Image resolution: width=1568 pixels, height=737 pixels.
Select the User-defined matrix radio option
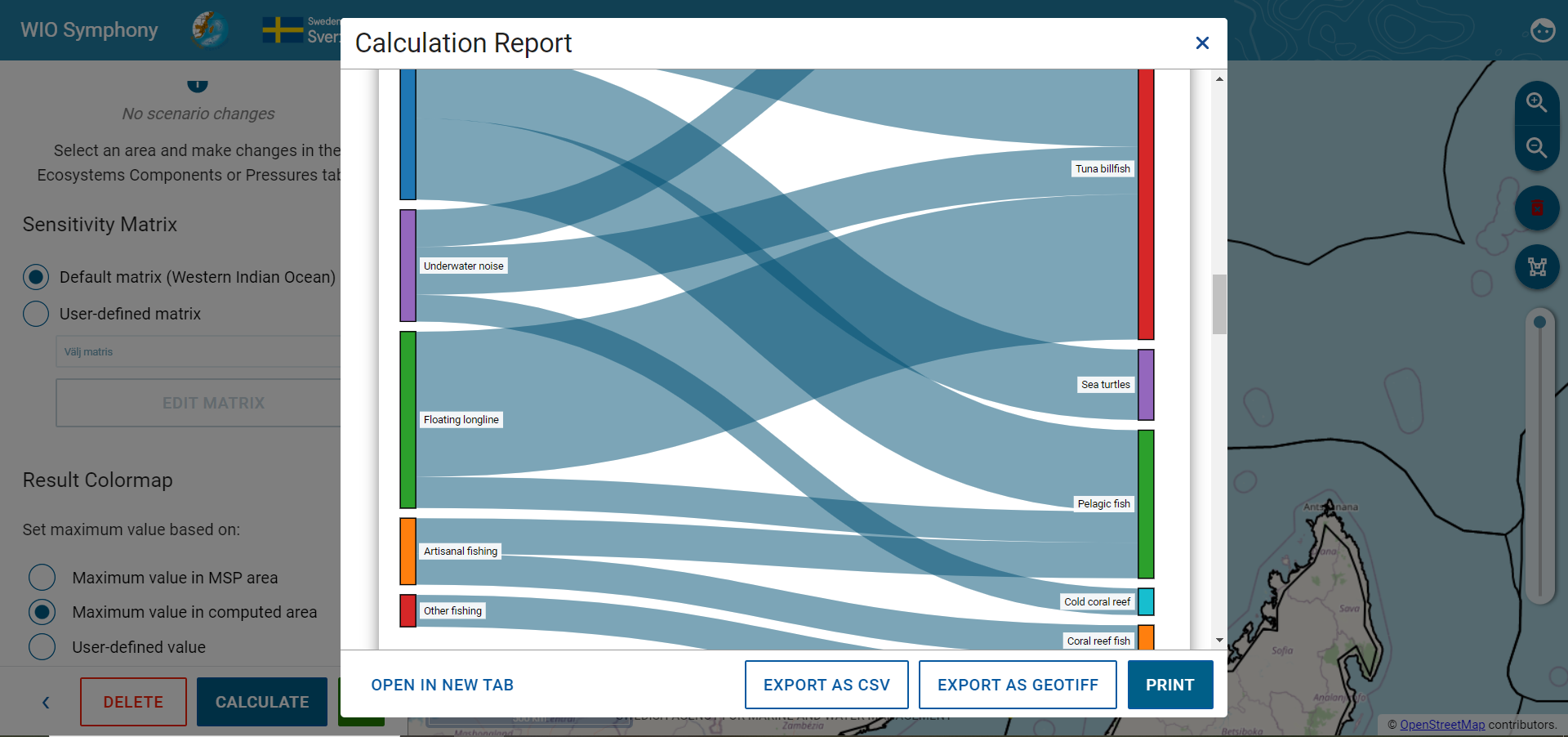[x=36, y=314]
